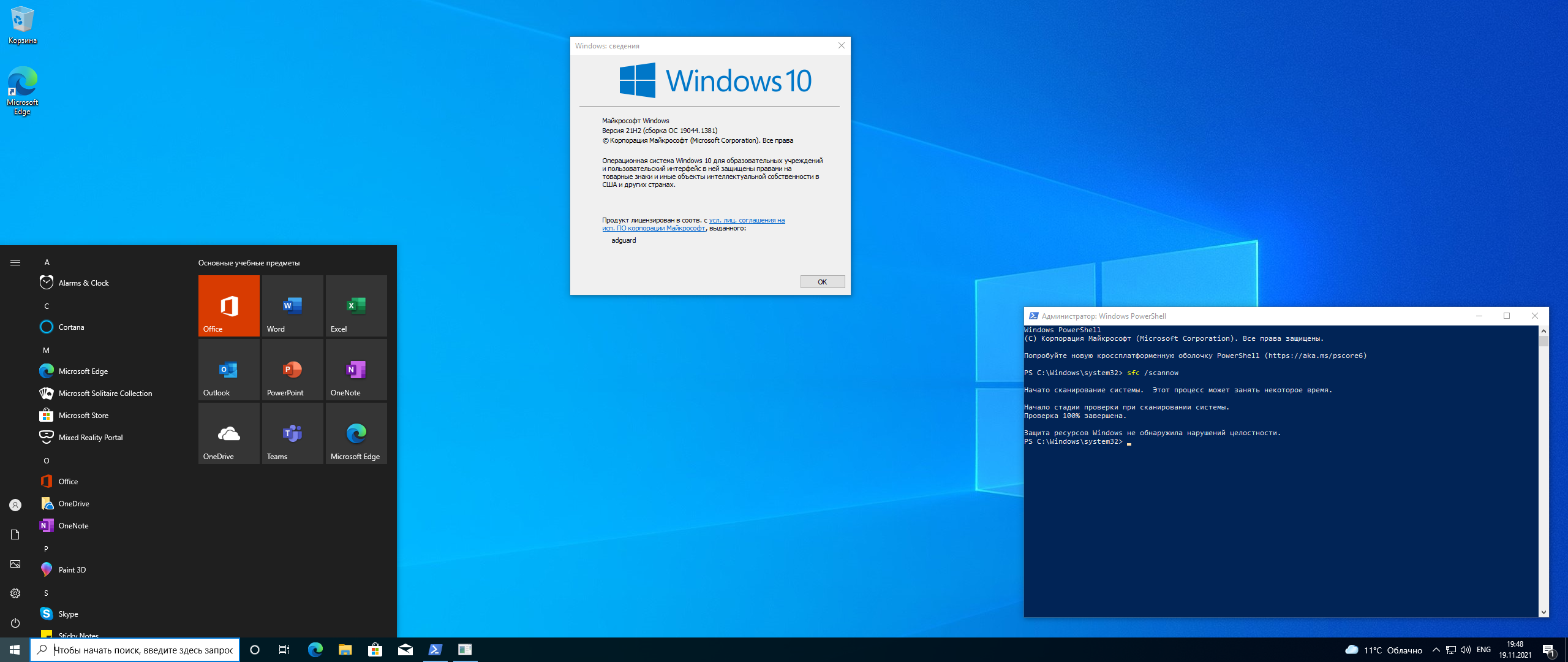Maximize the PowerShell window
The width and height of the screenshot is (1568, 662).
tap(1507, 316)
